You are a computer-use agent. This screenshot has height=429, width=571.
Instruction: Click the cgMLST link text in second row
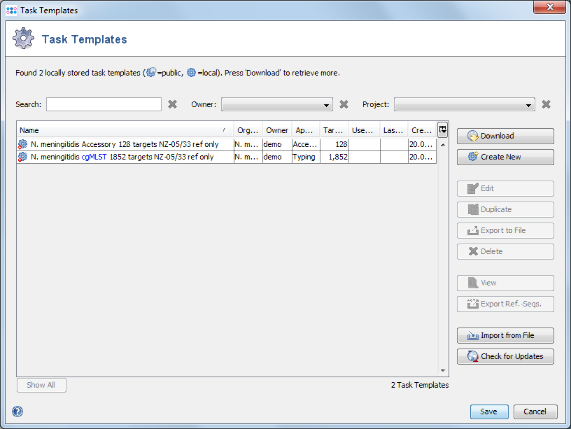[94, 157]
